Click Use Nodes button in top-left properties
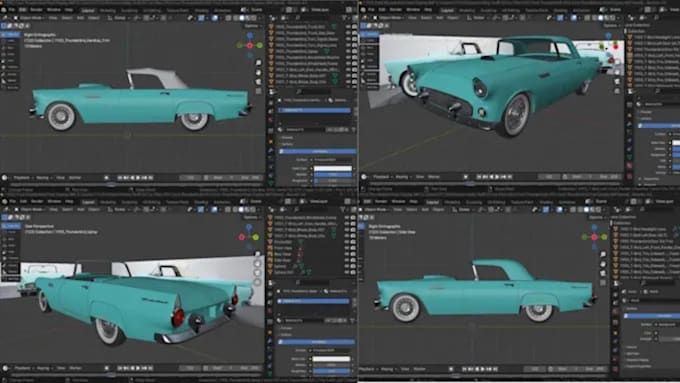This screenshot has height=383, width=680. (318, 151)
